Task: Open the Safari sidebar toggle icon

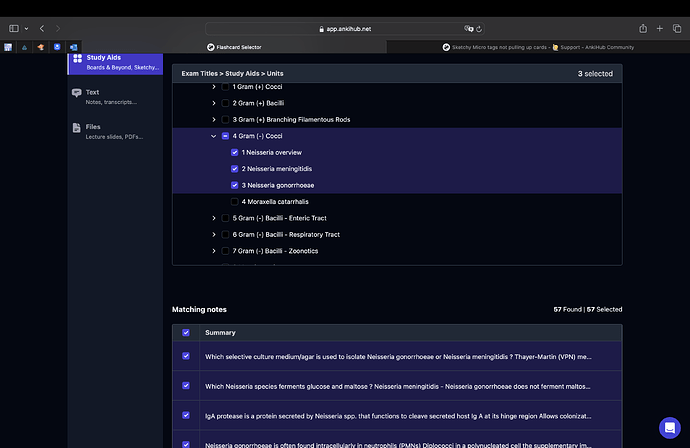Action: (14, 29)
